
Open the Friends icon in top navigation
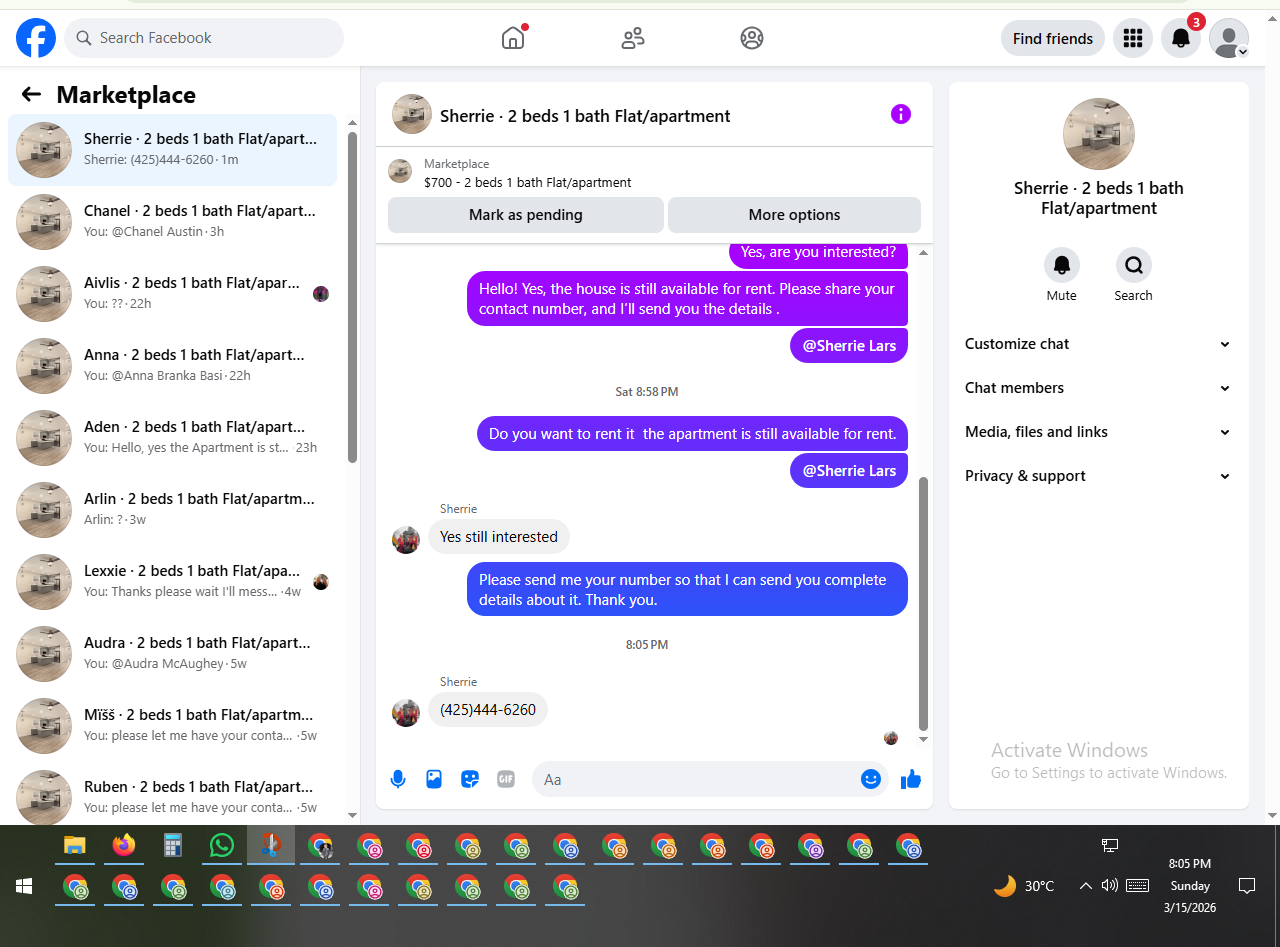(x=633, y=38)
